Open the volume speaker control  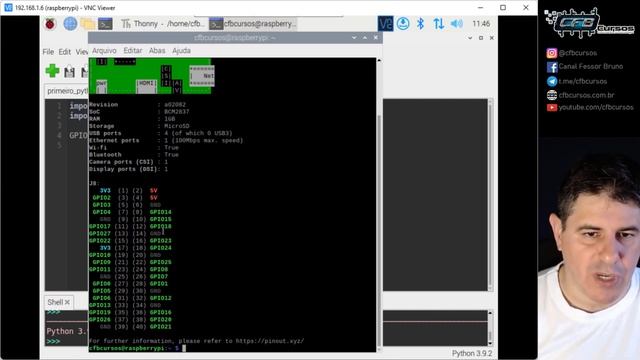tap(456, 24)
